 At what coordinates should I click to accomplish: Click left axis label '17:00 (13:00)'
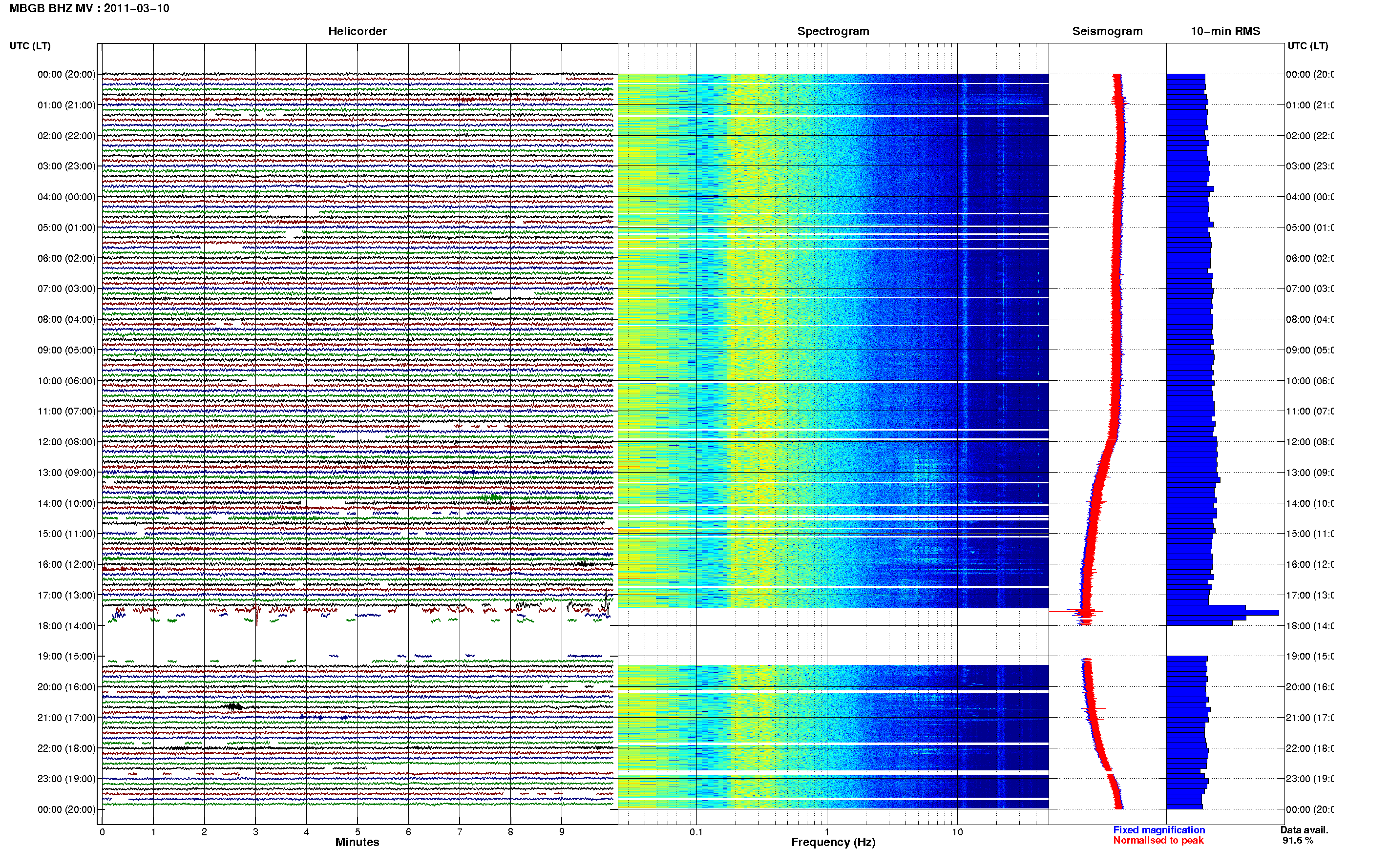coord(66,595)
